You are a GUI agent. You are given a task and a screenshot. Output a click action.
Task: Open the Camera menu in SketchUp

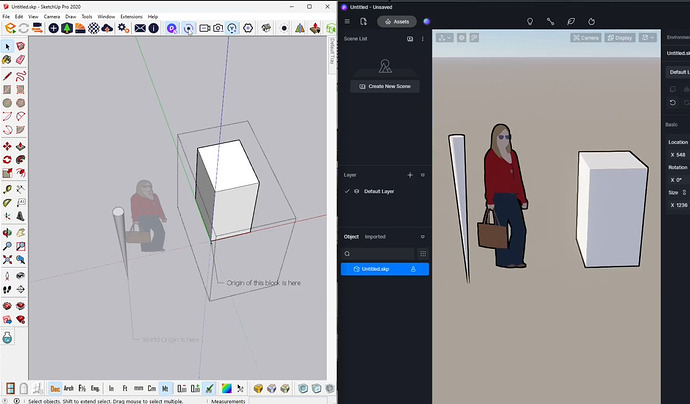pos(52,16)
